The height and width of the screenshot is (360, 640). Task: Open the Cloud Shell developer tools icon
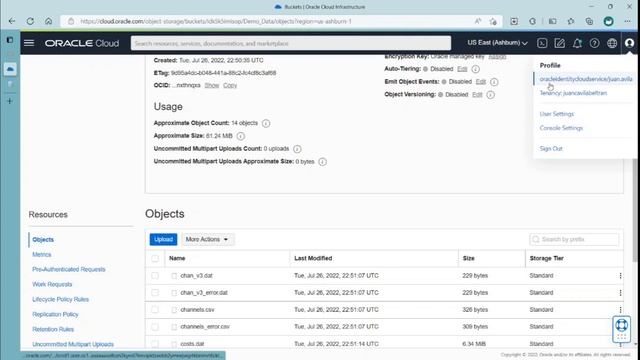point(542,43)
